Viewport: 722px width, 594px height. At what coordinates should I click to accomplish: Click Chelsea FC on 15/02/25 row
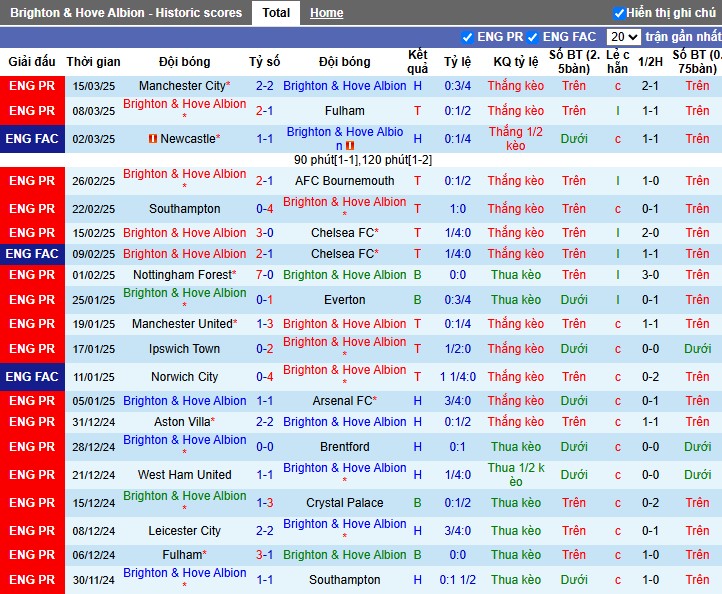pyautogui.click(x=344, y=233)
